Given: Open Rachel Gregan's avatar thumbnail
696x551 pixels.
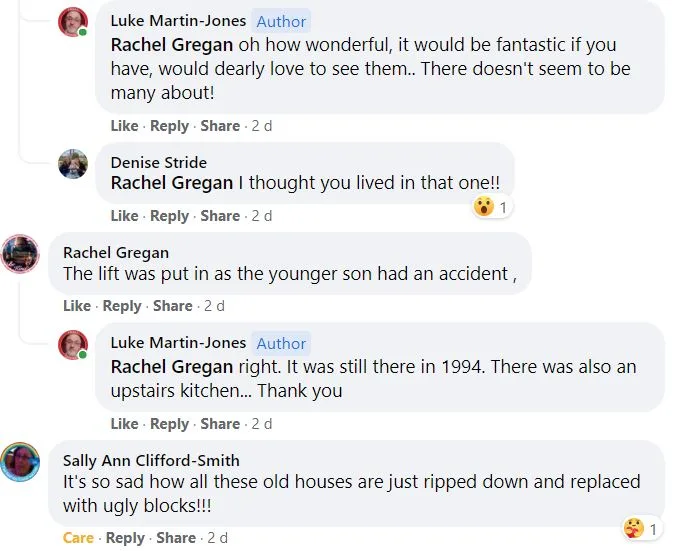Looking at the screenshot, I should pos(20,254).
